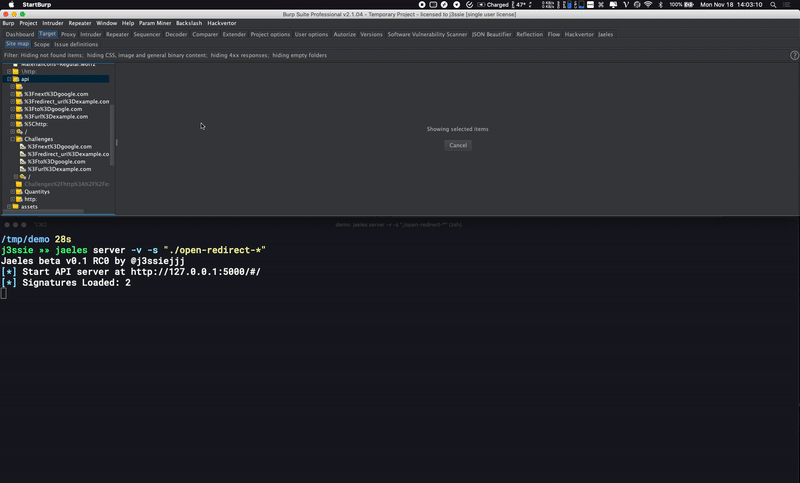Click file icon of %3Furl%3Dexample.com under Challenges

click(22, 169)
